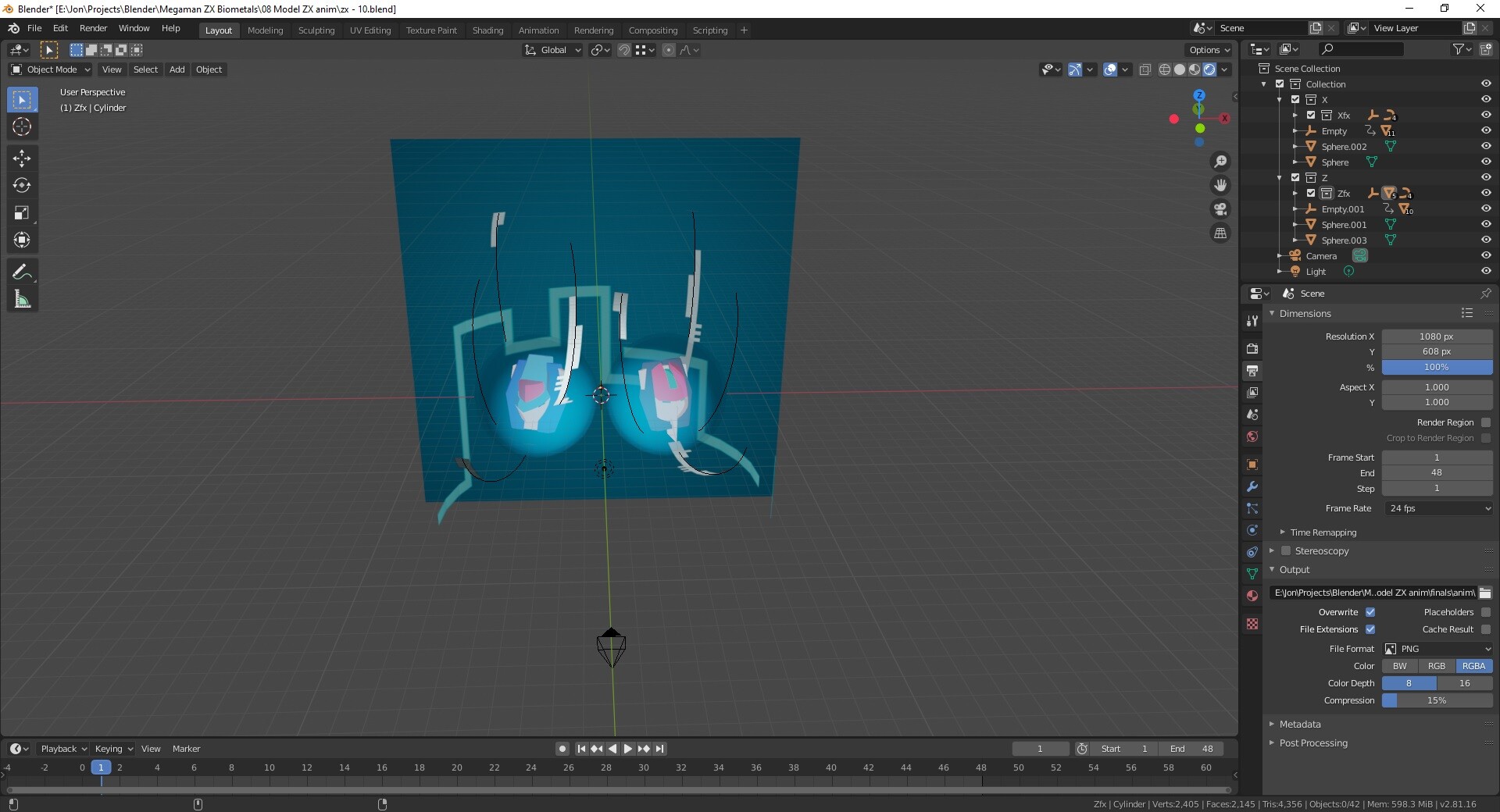Open the PNG file format dropdown
The width and height of the screenshot is (1500, 812).
tap(1438, 649)
